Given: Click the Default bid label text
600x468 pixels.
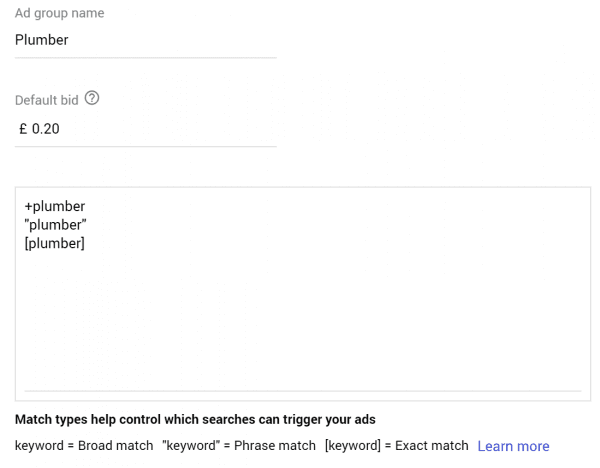Looking at the screenshot, I should click(47, 100).
